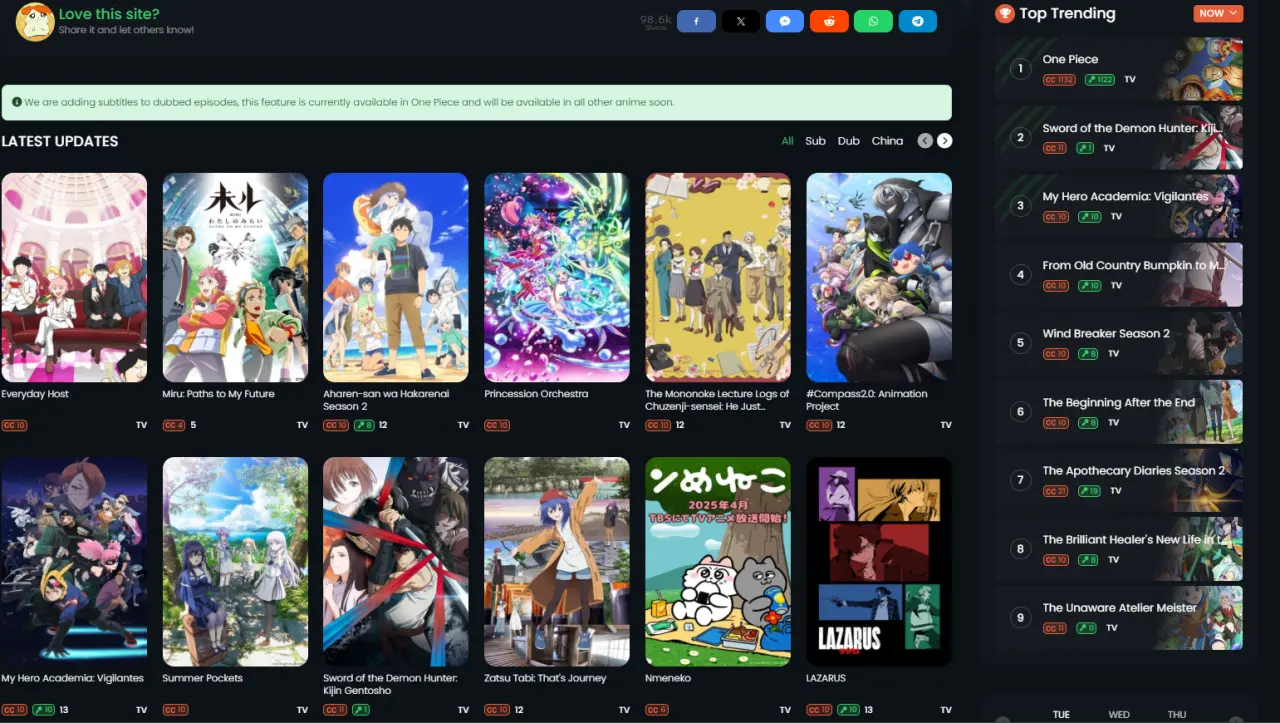Image resolution: width=1280 pixels, height=723 pixels.
Task: Share the site via Telegram
Action: (917, 21)
